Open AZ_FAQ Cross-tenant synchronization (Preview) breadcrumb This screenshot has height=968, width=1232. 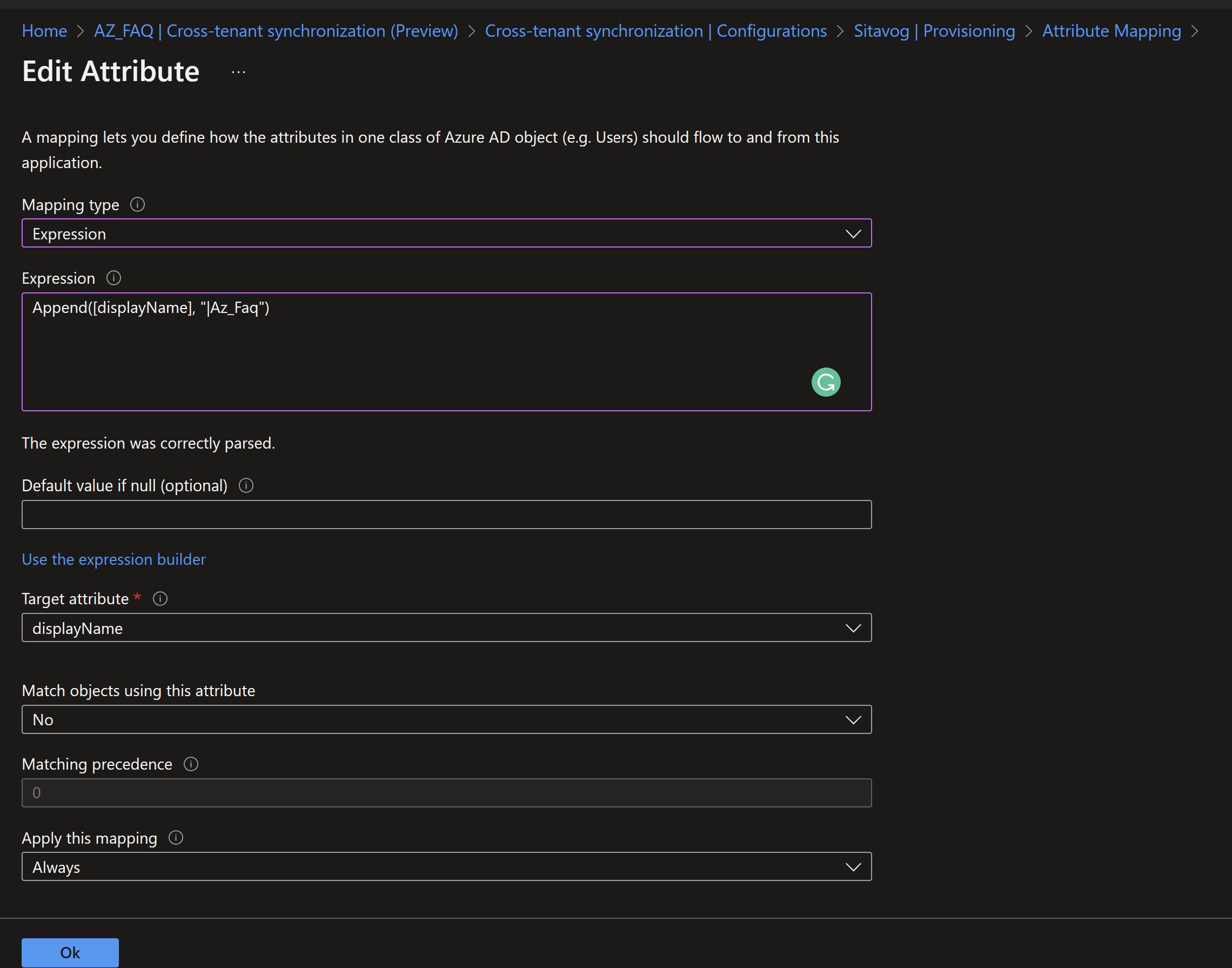pos(276,31)
